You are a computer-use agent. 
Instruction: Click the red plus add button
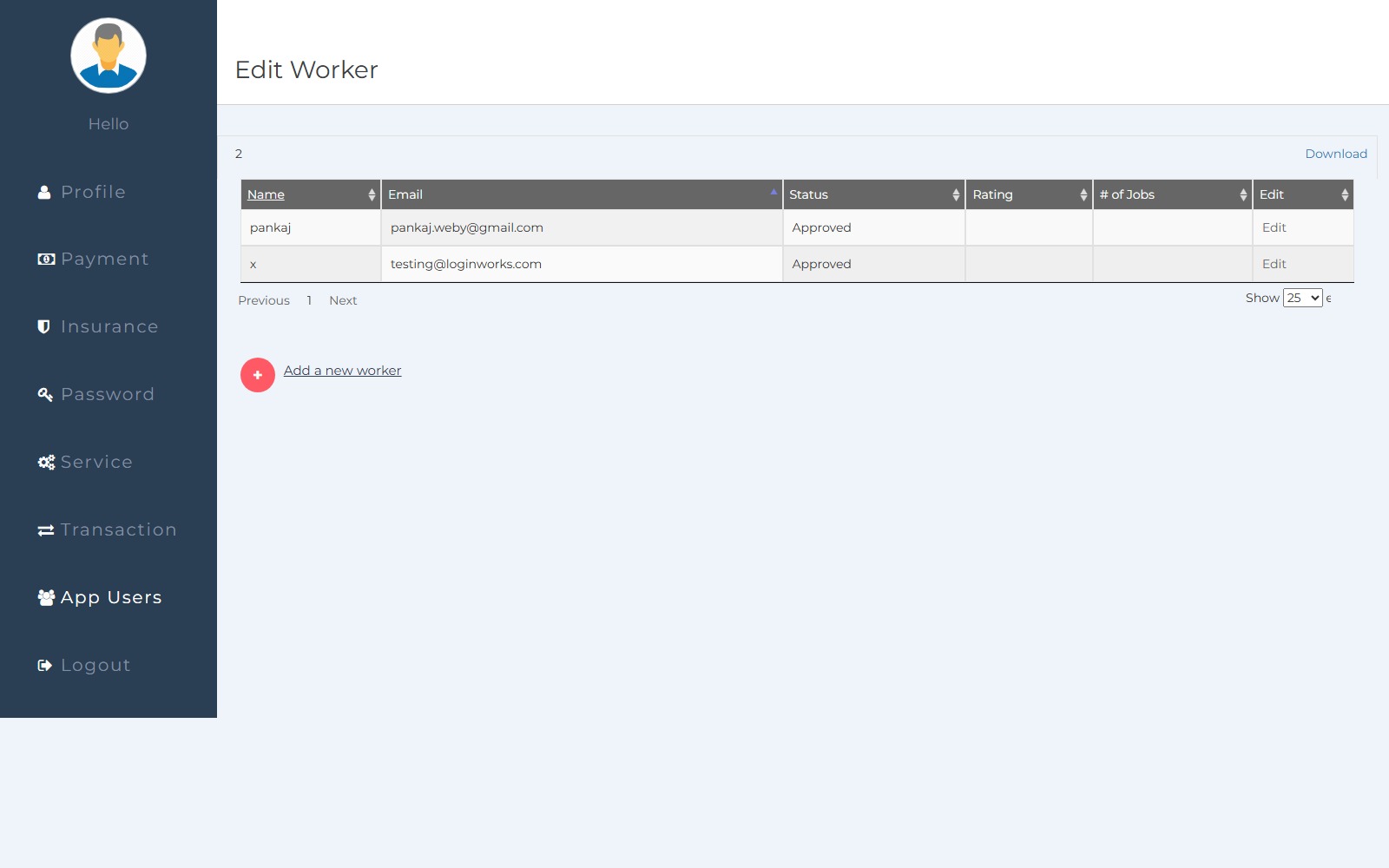pyautogui.click(x=258, y=375)
